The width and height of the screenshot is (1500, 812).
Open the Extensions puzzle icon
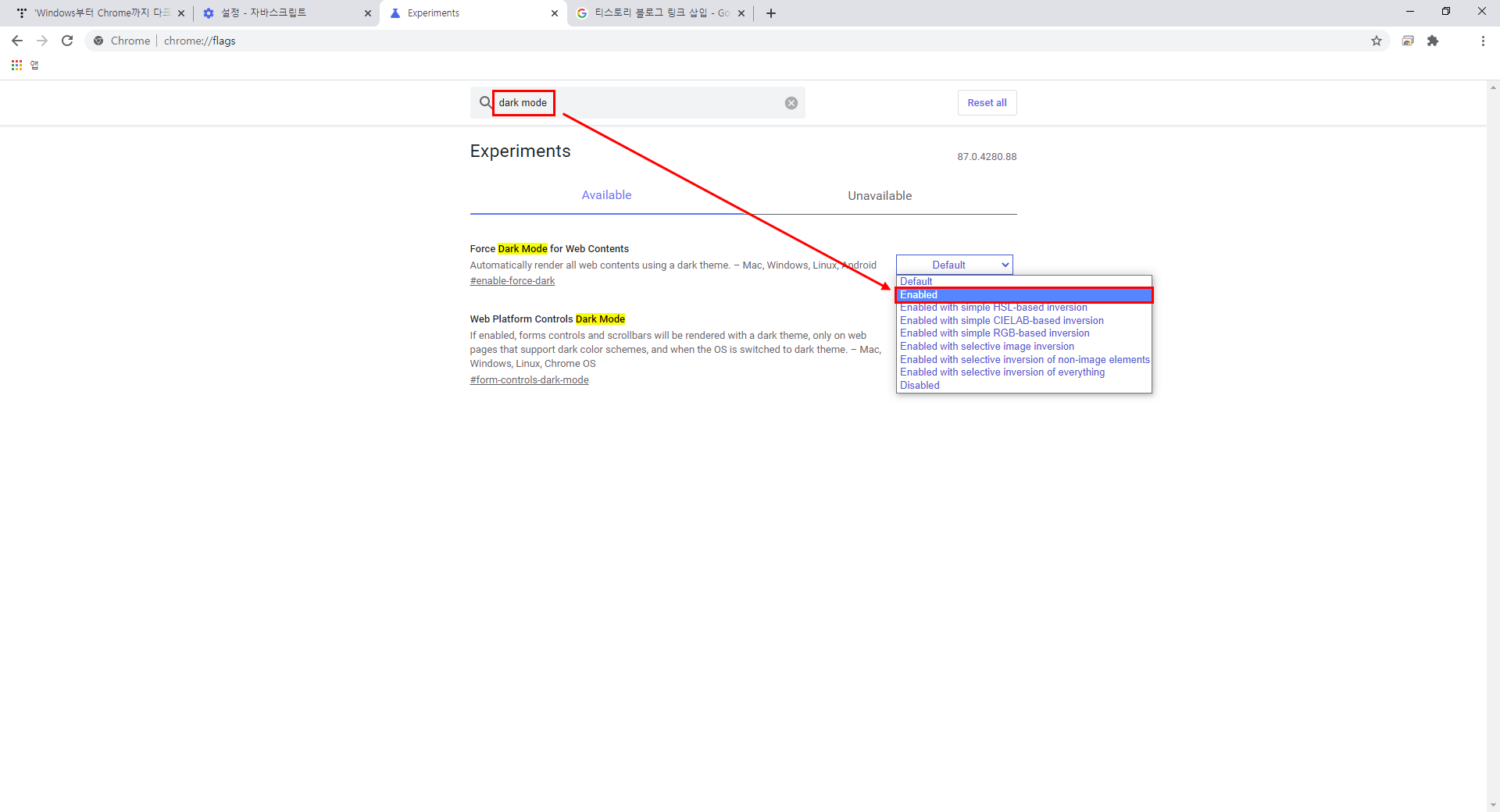pyautogui.click(x=1433, y=41)
